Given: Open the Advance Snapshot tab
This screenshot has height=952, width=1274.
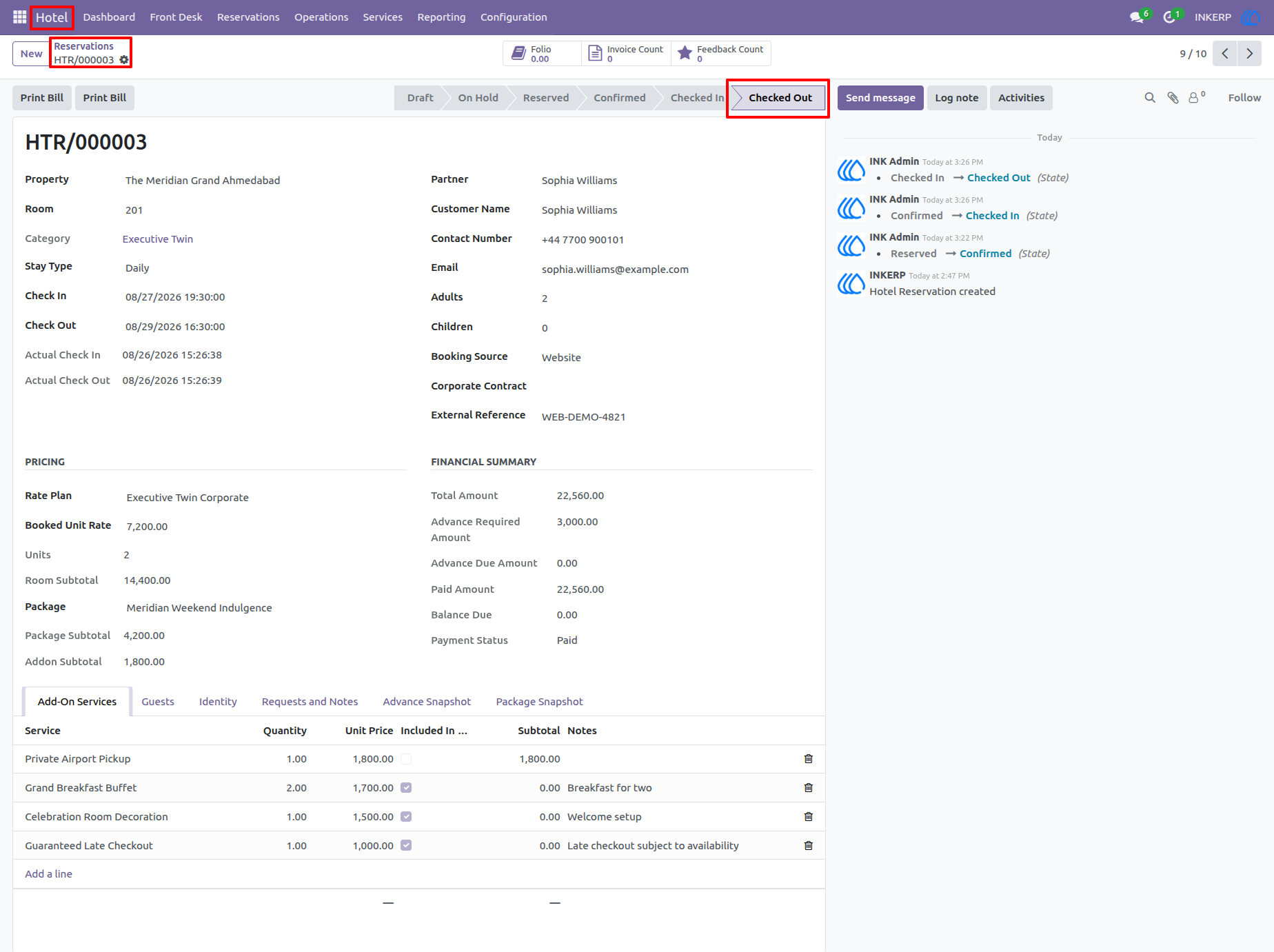Looking at the screenshot, I should coord(427,702).
